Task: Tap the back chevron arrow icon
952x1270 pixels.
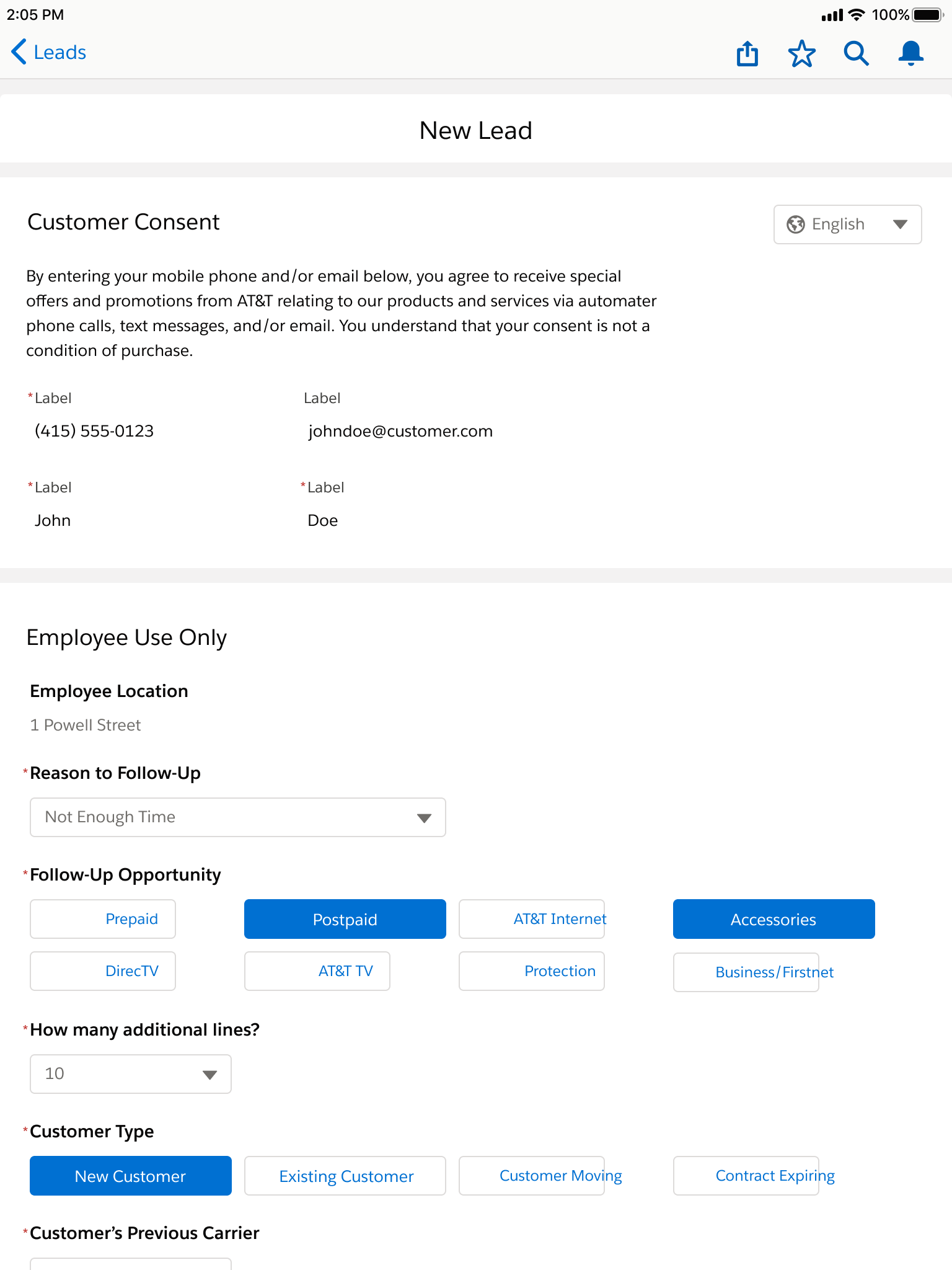Action: point(19,52)
